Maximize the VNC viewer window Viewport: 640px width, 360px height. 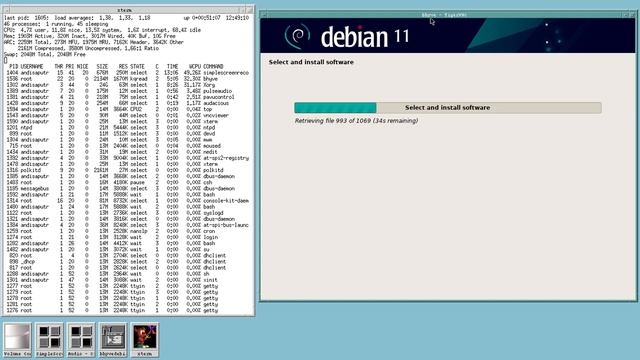(632, 15)
